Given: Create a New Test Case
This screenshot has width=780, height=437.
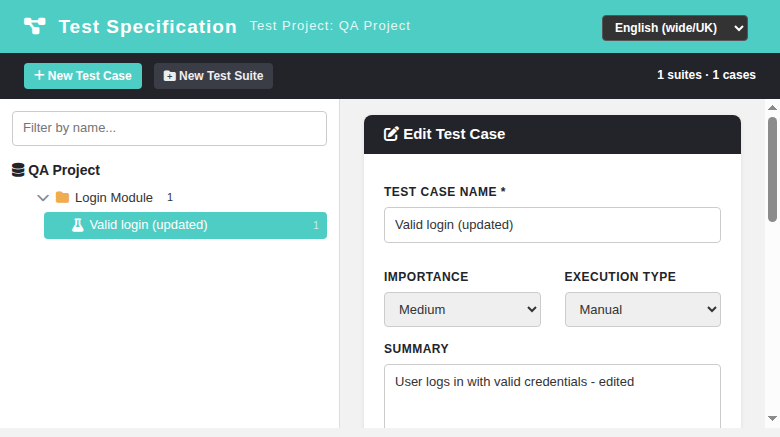Looking at the screenshot, I should coord(83,76).
